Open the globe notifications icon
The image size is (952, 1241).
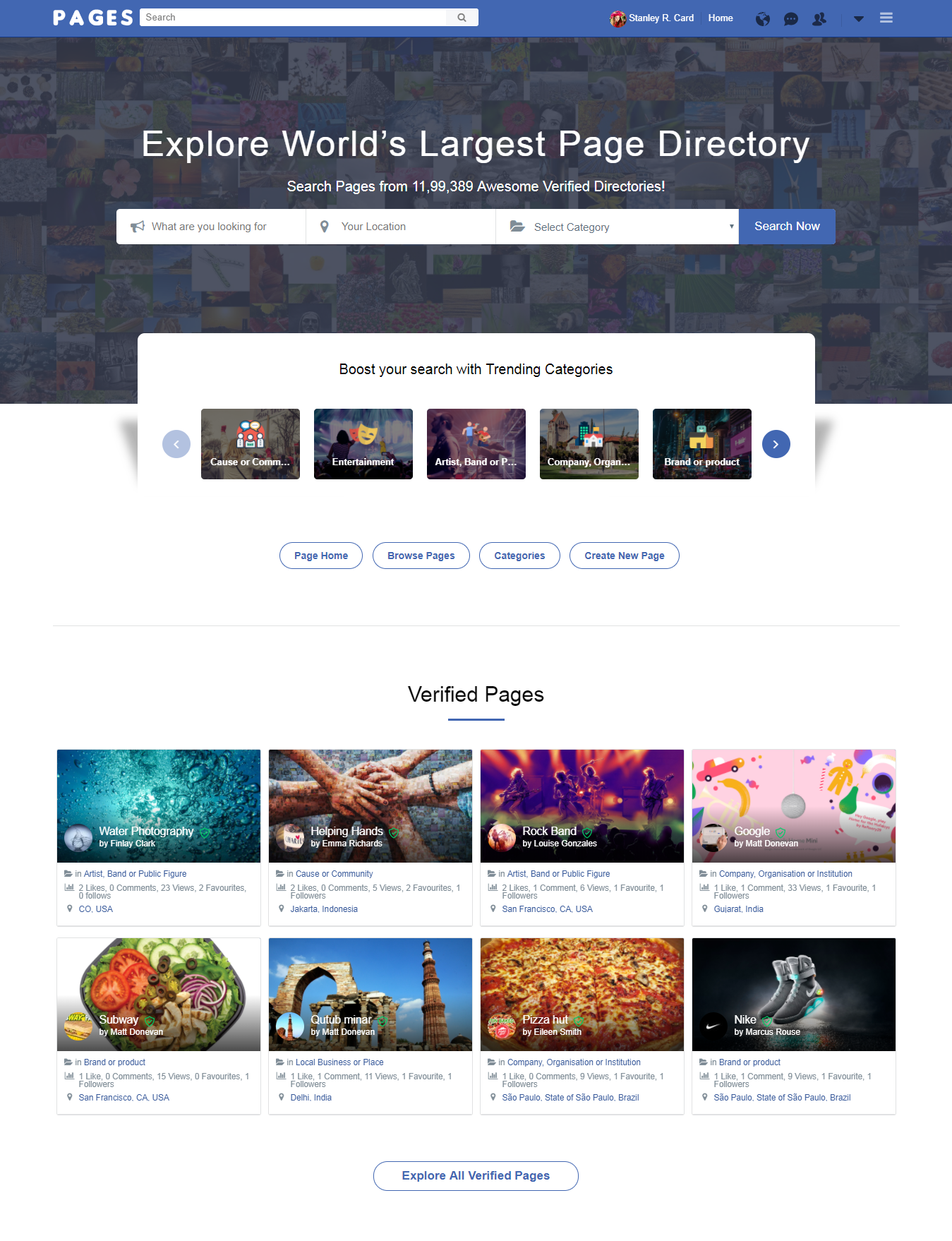point(763,19)
